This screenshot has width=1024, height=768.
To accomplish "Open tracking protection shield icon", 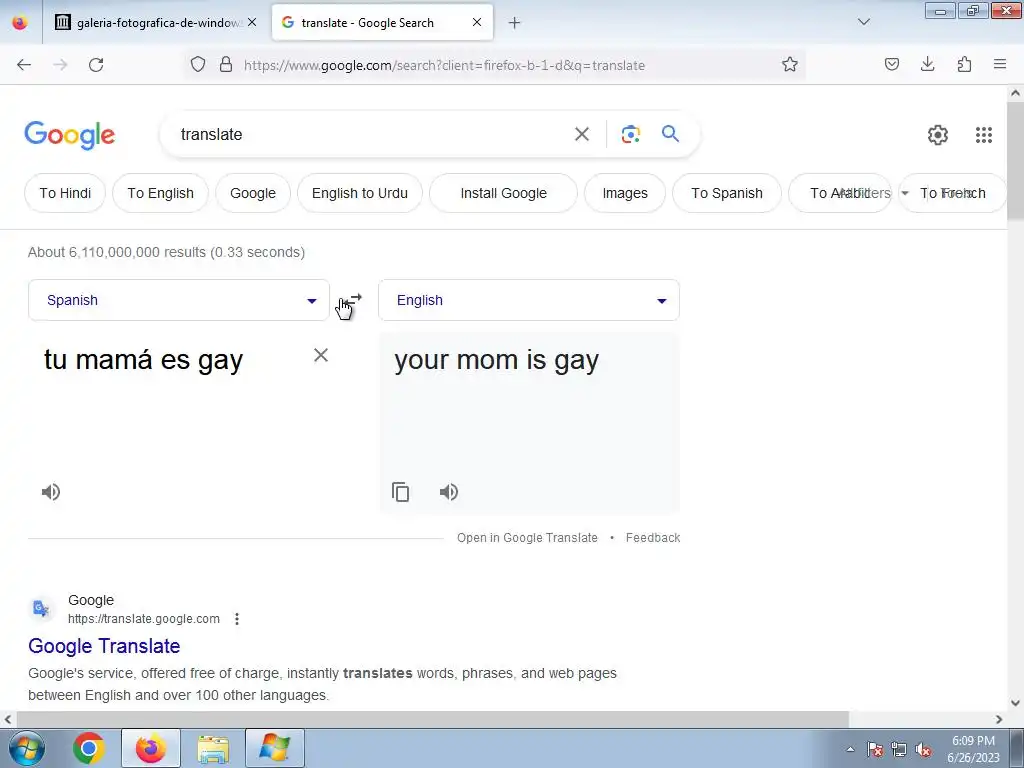I will [x=198, y=65].
